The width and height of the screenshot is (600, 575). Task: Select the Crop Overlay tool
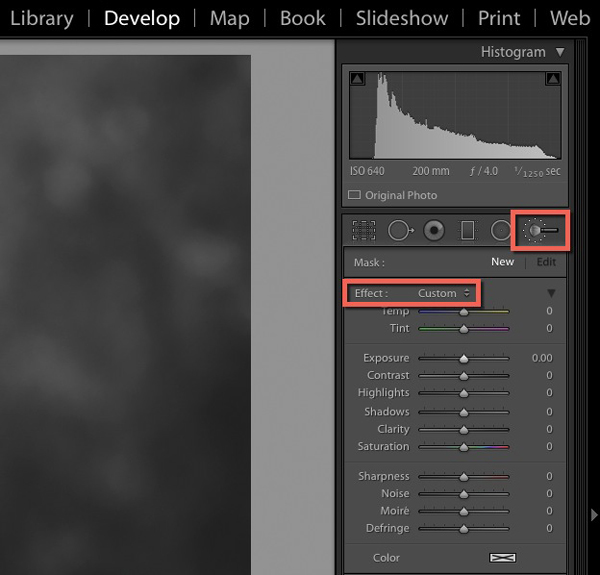364,230
